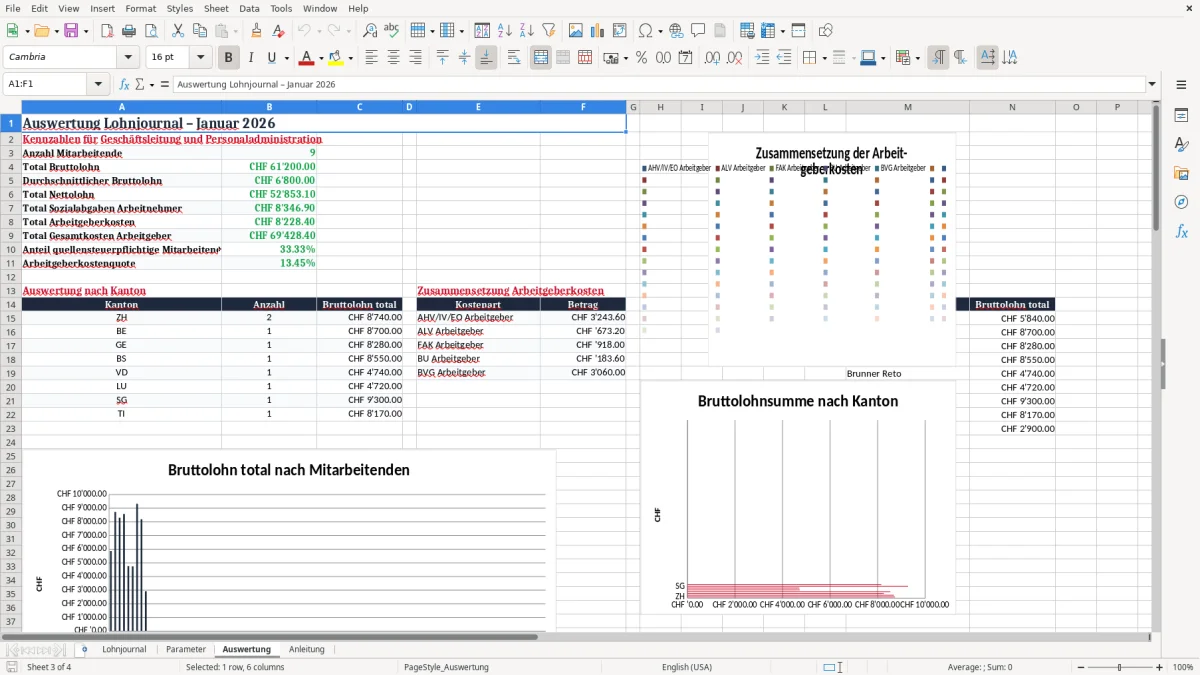Open the sidebar Properties panel icon
The width and height of the screenshot is (1200, 675).
point(1181,115)
